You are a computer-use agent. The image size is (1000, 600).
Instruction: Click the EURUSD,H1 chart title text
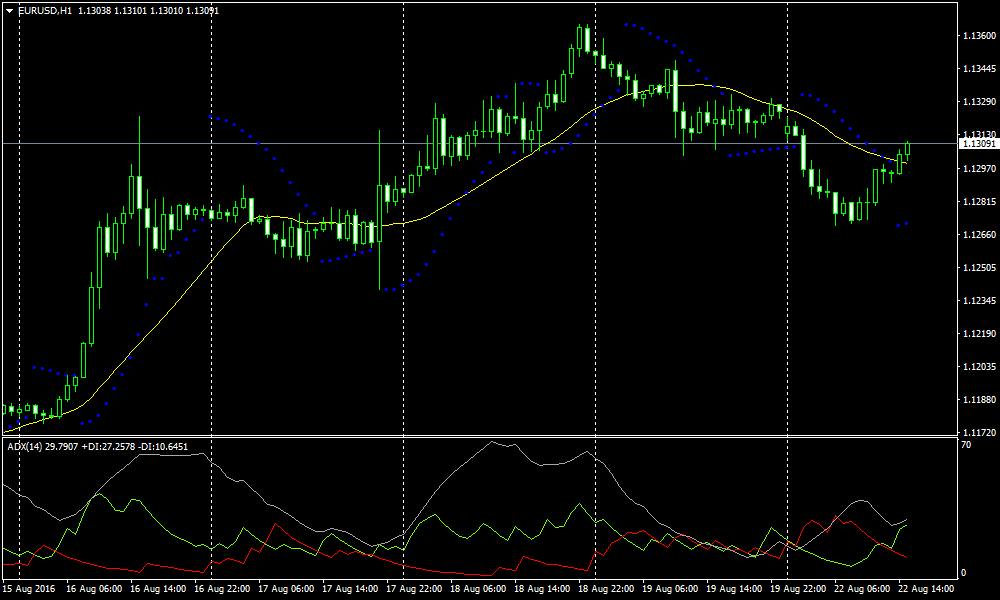click(x=45, y=11)
